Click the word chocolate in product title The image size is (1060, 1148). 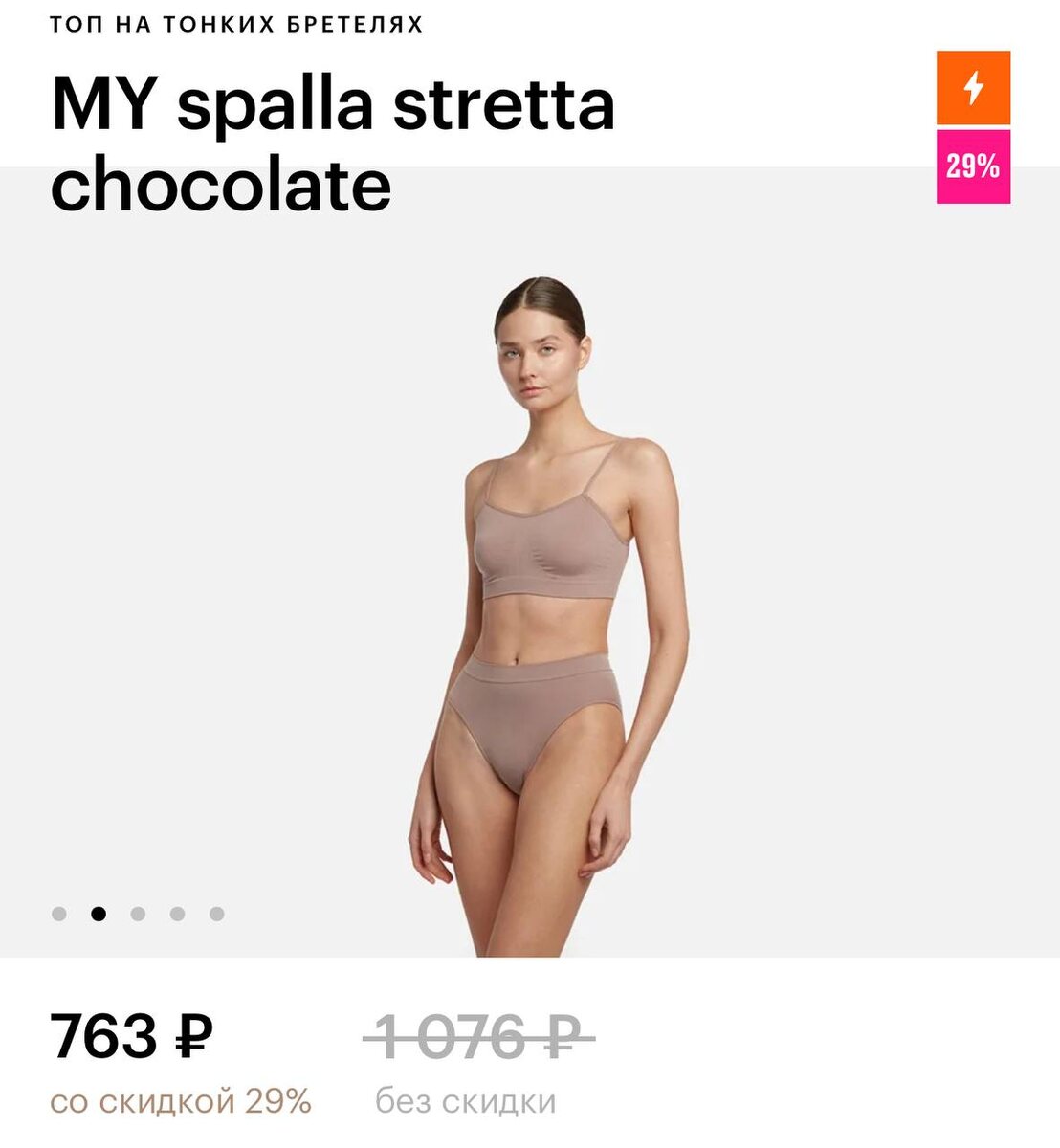coord(221,184)
